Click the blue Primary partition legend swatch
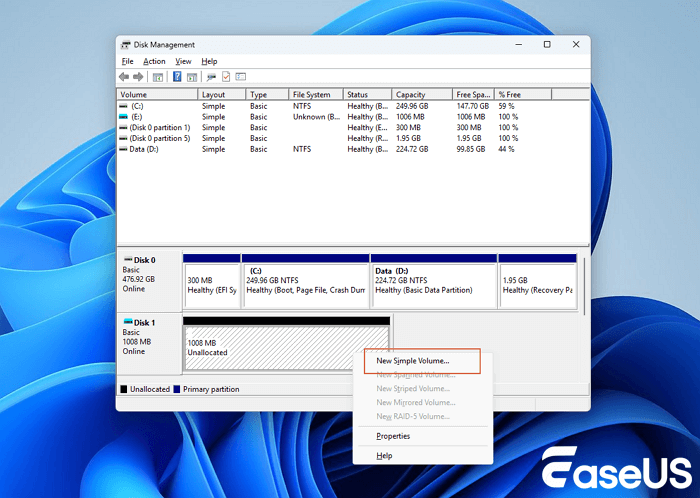Image resolution: width=700 pixels, height=498 pixels. point(177,389)
